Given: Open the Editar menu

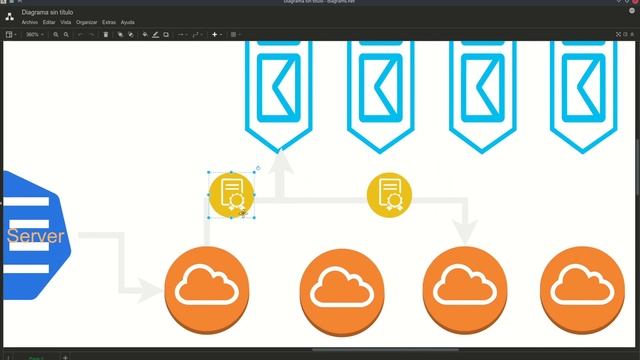Looking at the screenshot, I should (49, 22).
